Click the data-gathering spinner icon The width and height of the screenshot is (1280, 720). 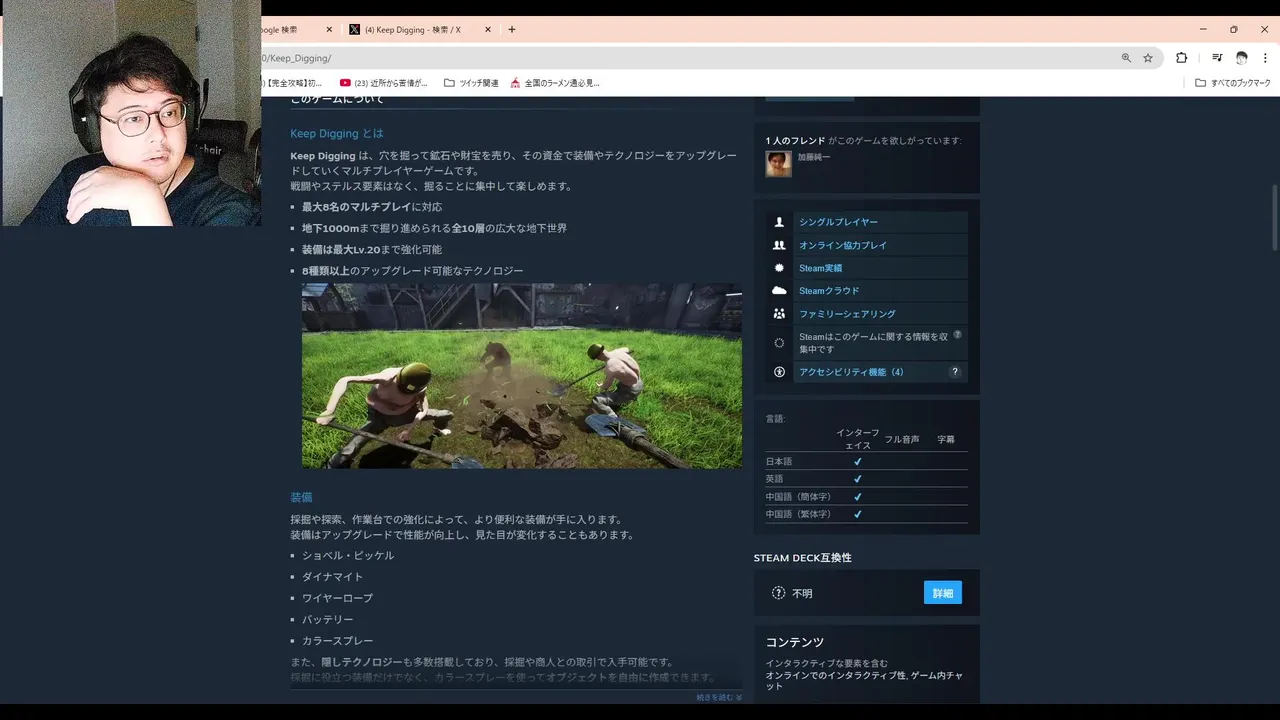click(x=779, y=343)
